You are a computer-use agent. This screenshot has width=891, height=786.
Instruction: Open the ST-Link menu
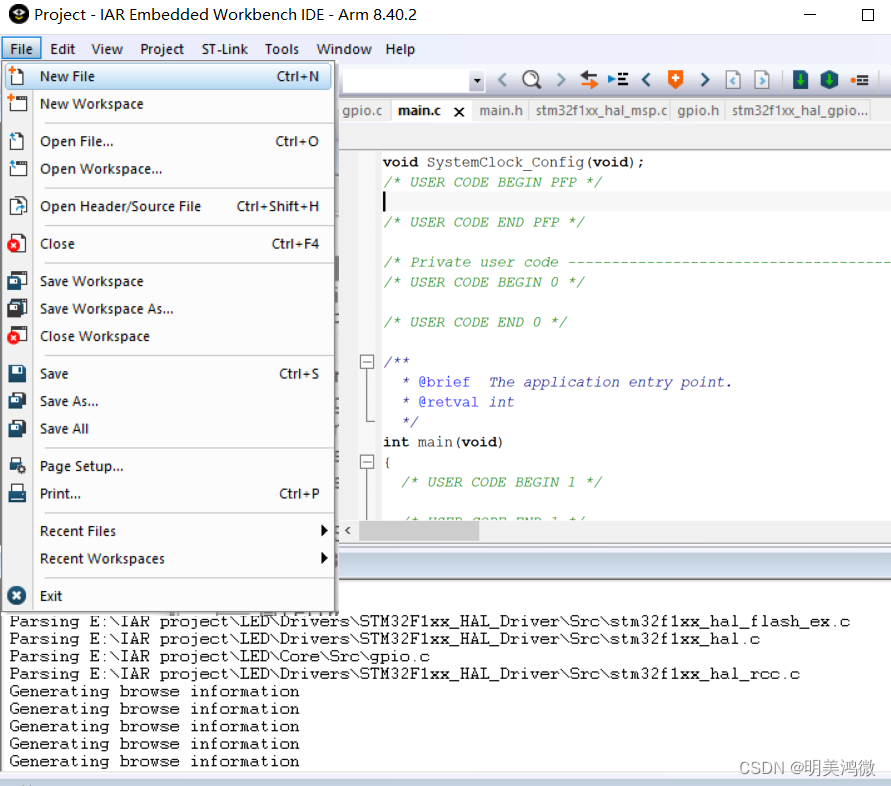coord(224,49)
